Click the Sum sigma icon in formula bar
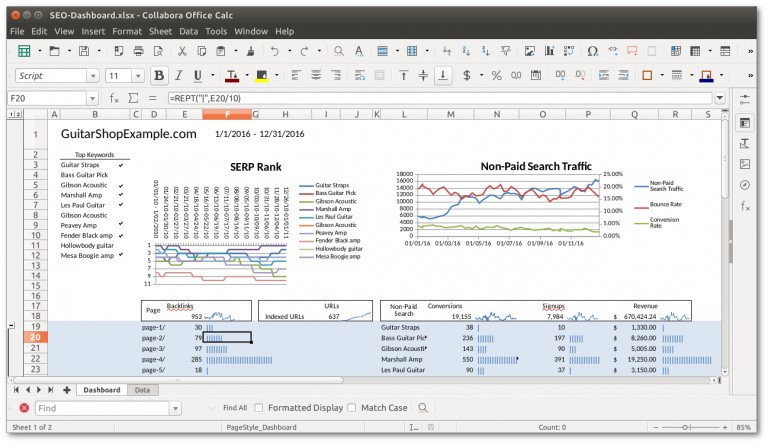768x444 pixels. (133, 98)
